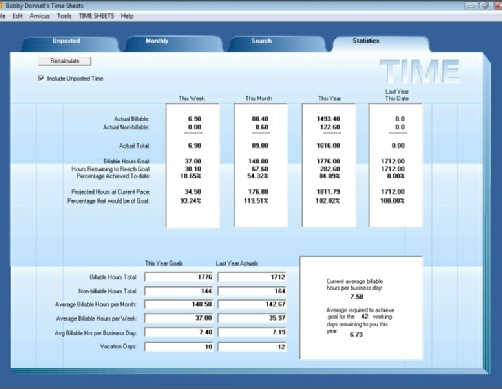
Task: Click Last Year Actuals Vacation Days field
Action: click(252, 347)
